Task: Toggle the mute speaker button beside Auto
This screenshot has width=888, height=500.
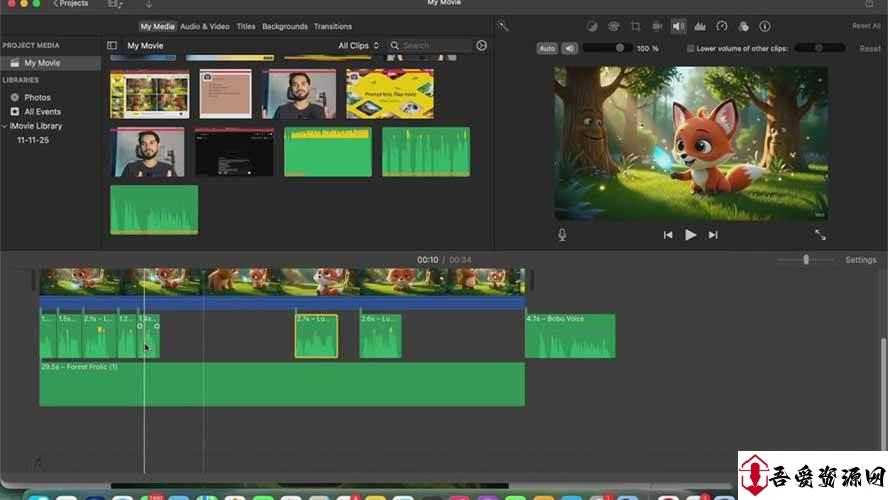Action: pos(569,48)
